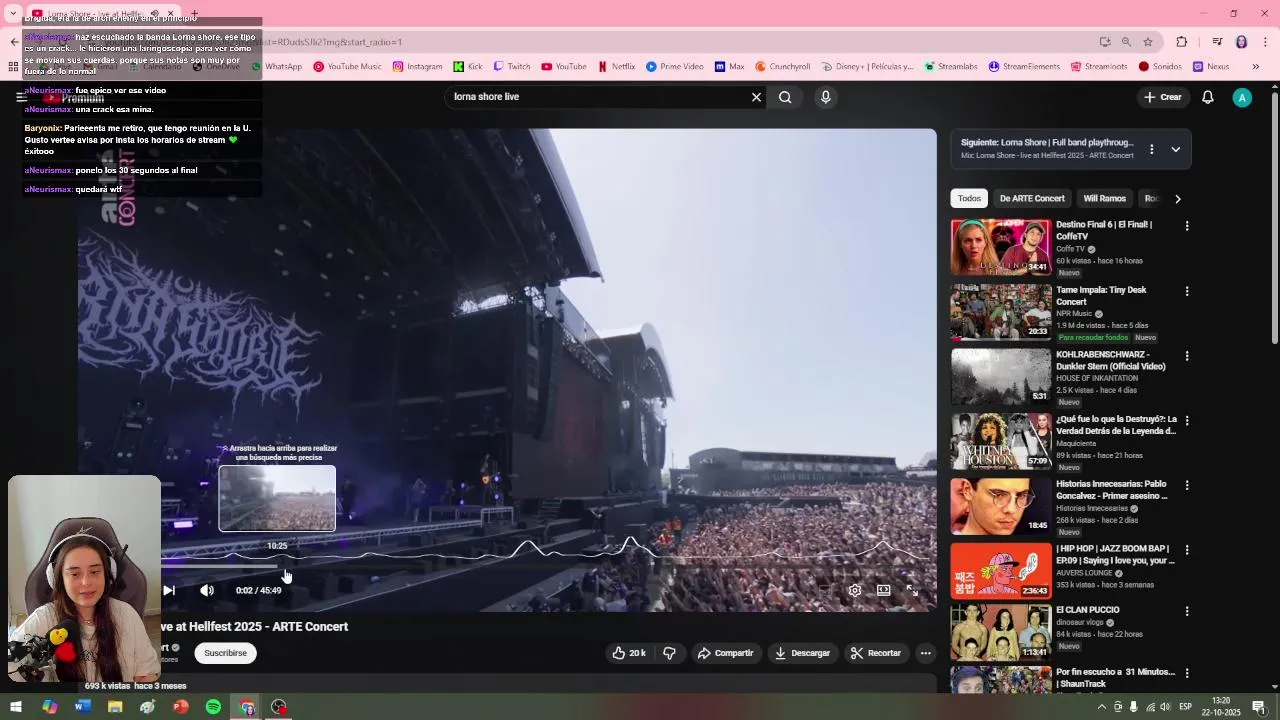Select the Todos filter chip
1280x720 pixels.
pos(969,198)
